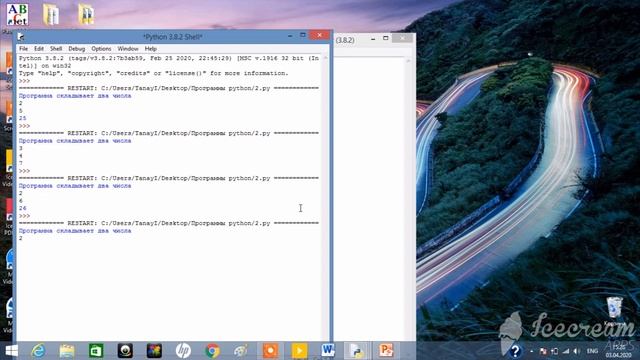The image size is (640, 360).
Task: Click the first RESTART line in the Shell
Action: (x=169, y=88)
